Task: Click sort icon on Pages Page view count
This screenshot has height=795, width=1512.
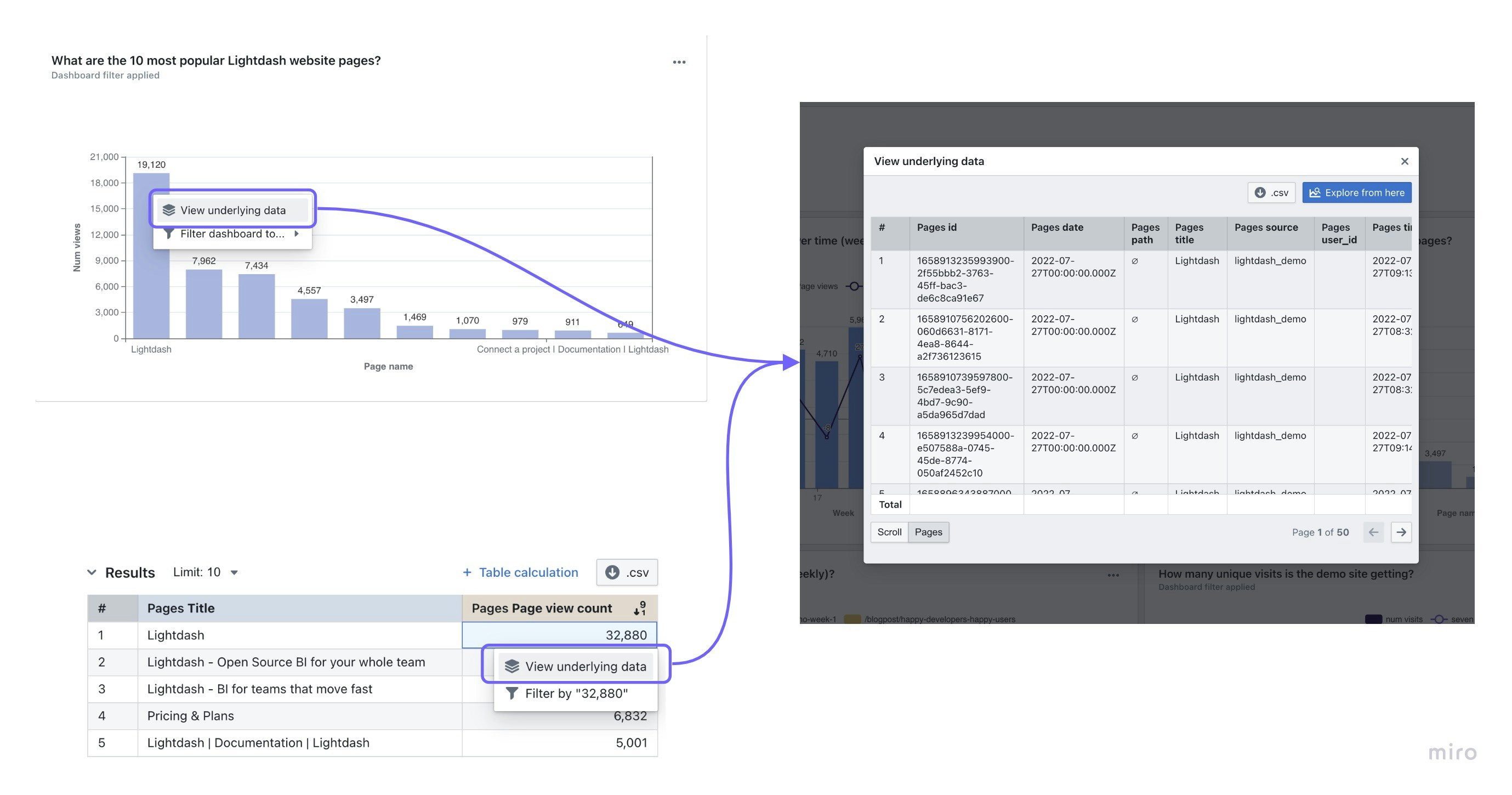Action: click(x=639, y=608)
